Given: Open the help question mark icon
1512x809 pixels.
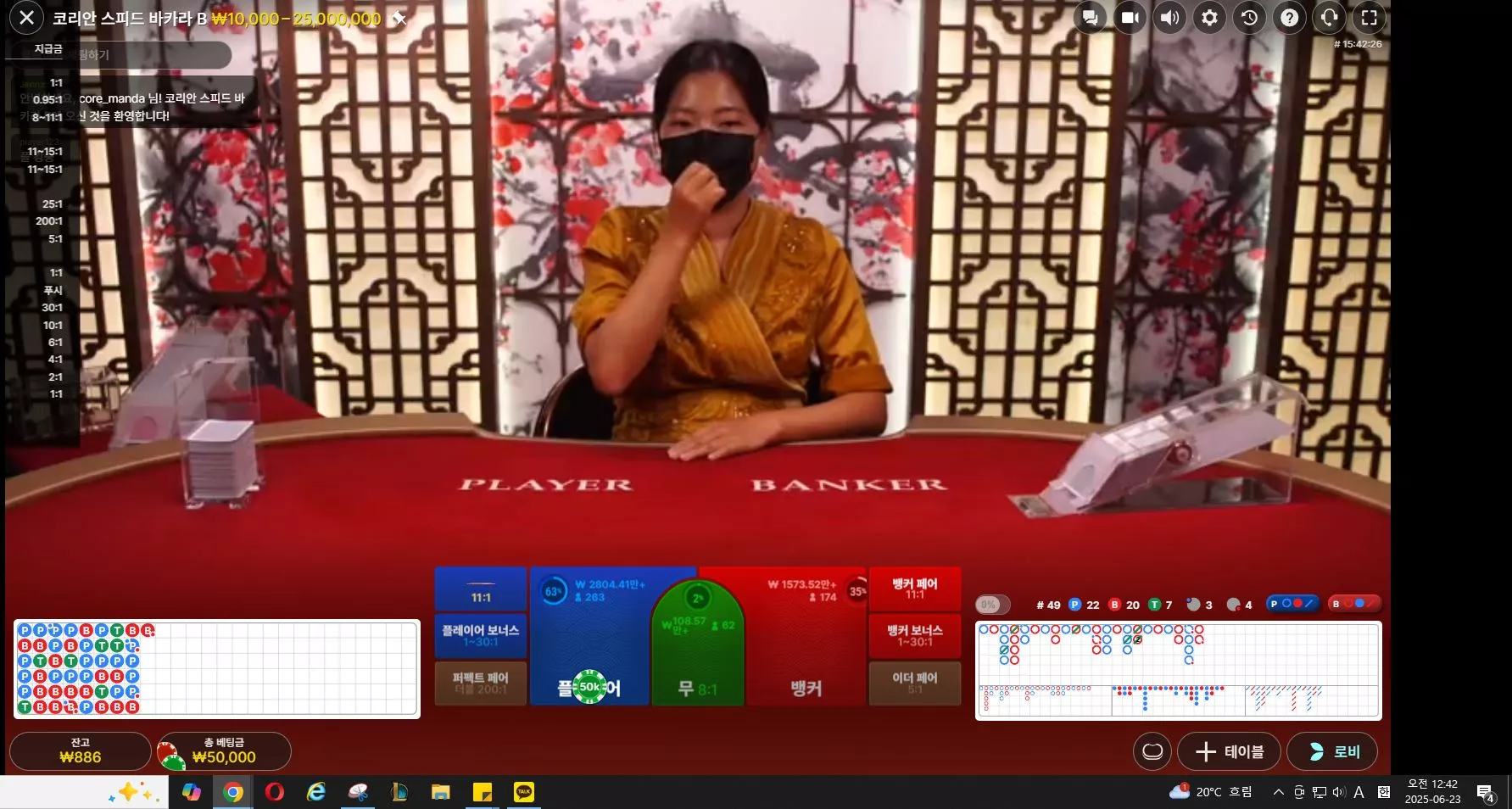Looking at the screenshot, I should tap(1290, 18).
